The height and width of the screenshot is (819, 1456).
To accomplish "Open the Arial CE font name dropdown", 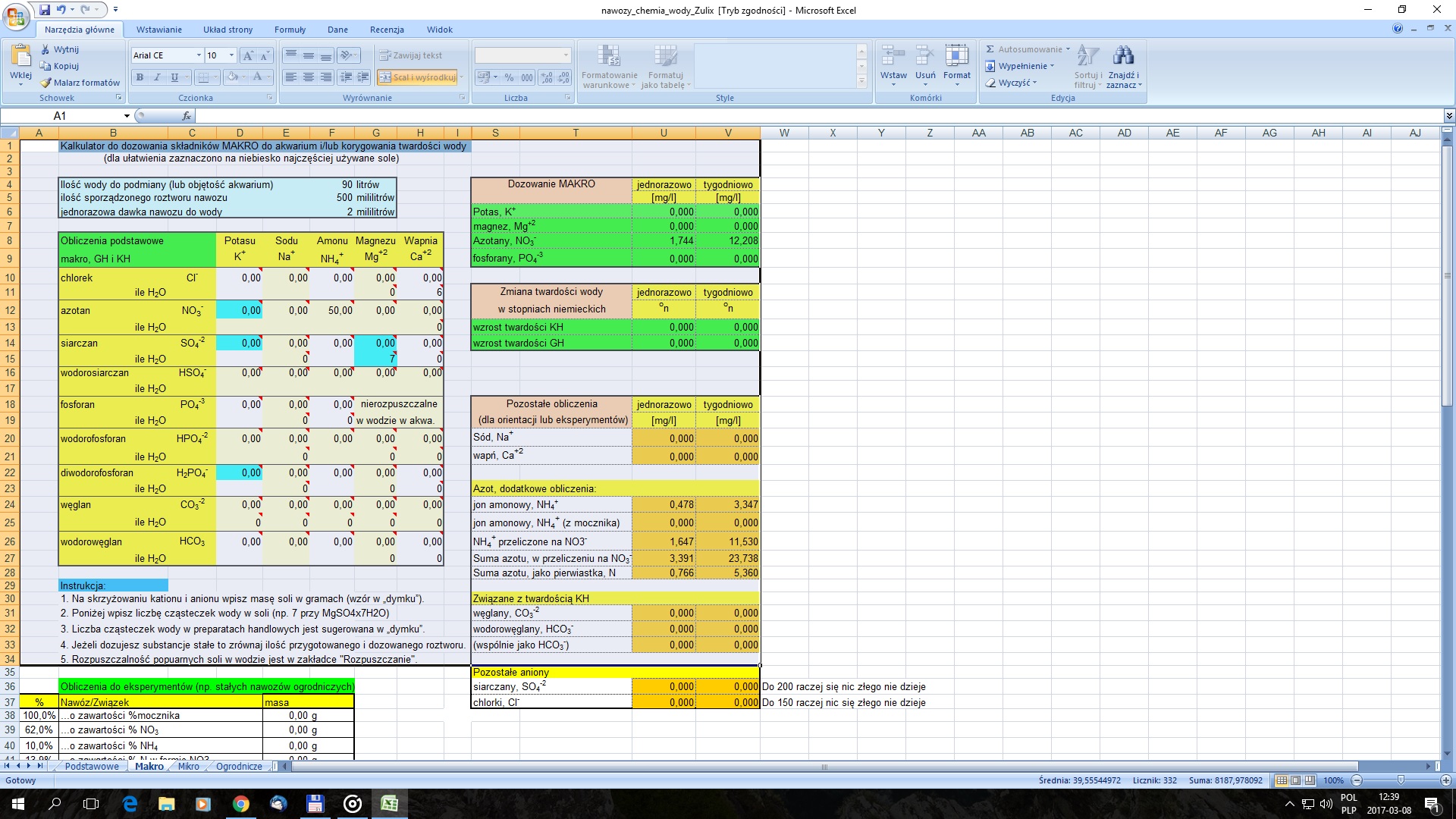I will click(199, 55).
